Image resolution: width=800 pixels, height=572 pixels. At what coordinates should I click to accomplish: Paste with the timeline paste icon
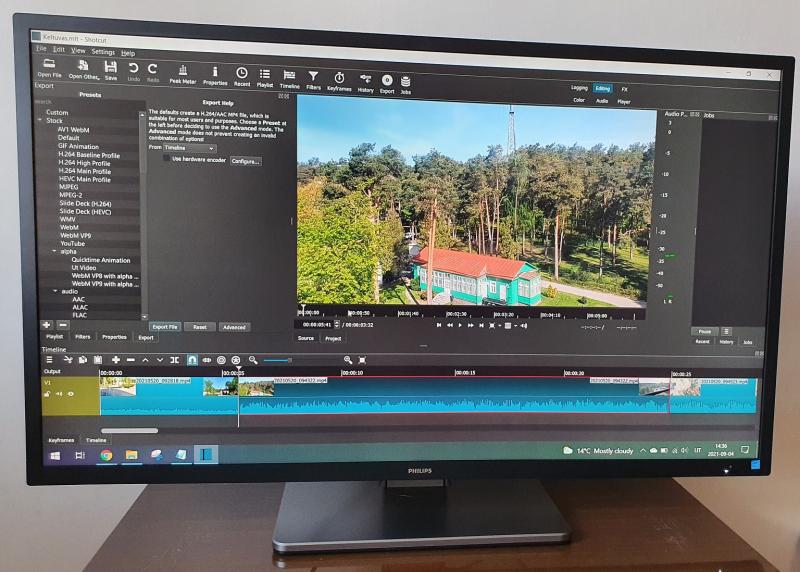[98, 360]
